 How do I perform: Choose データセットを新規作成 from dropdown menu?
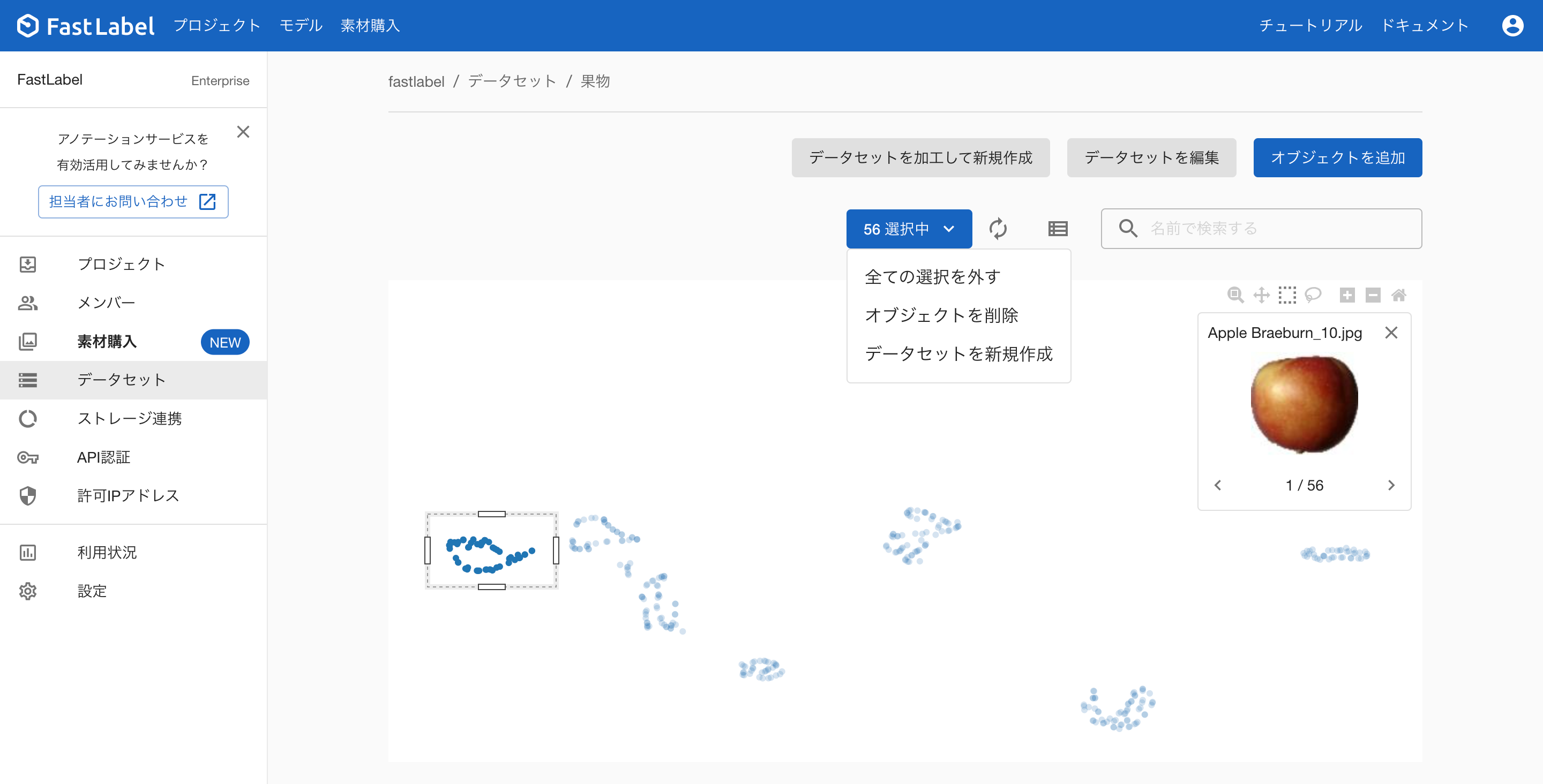[958, 354]
